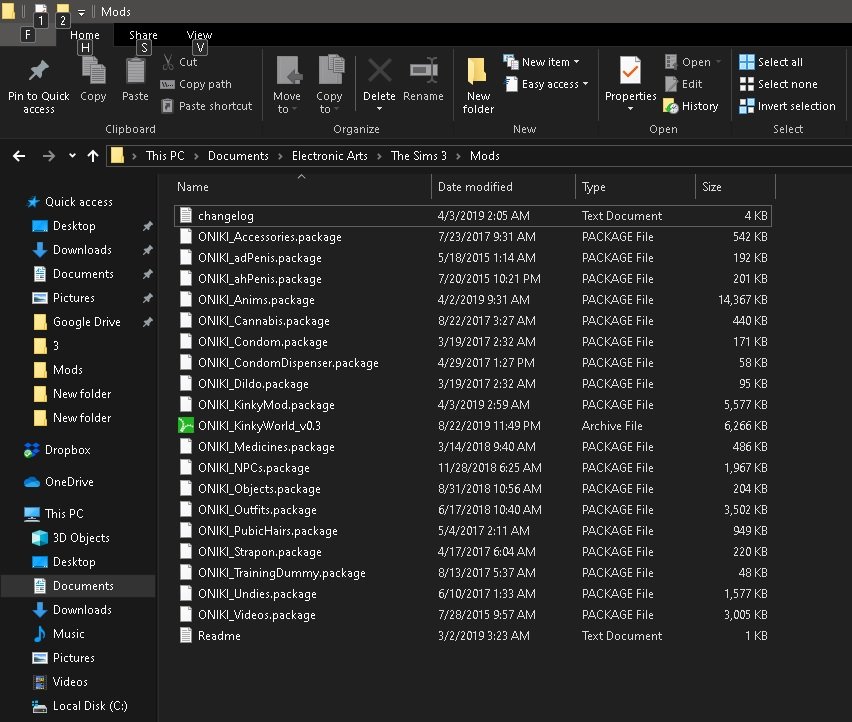
Task: Switch to the View ribbon tab
Action: pyautogui.click(x=199, y=35)
